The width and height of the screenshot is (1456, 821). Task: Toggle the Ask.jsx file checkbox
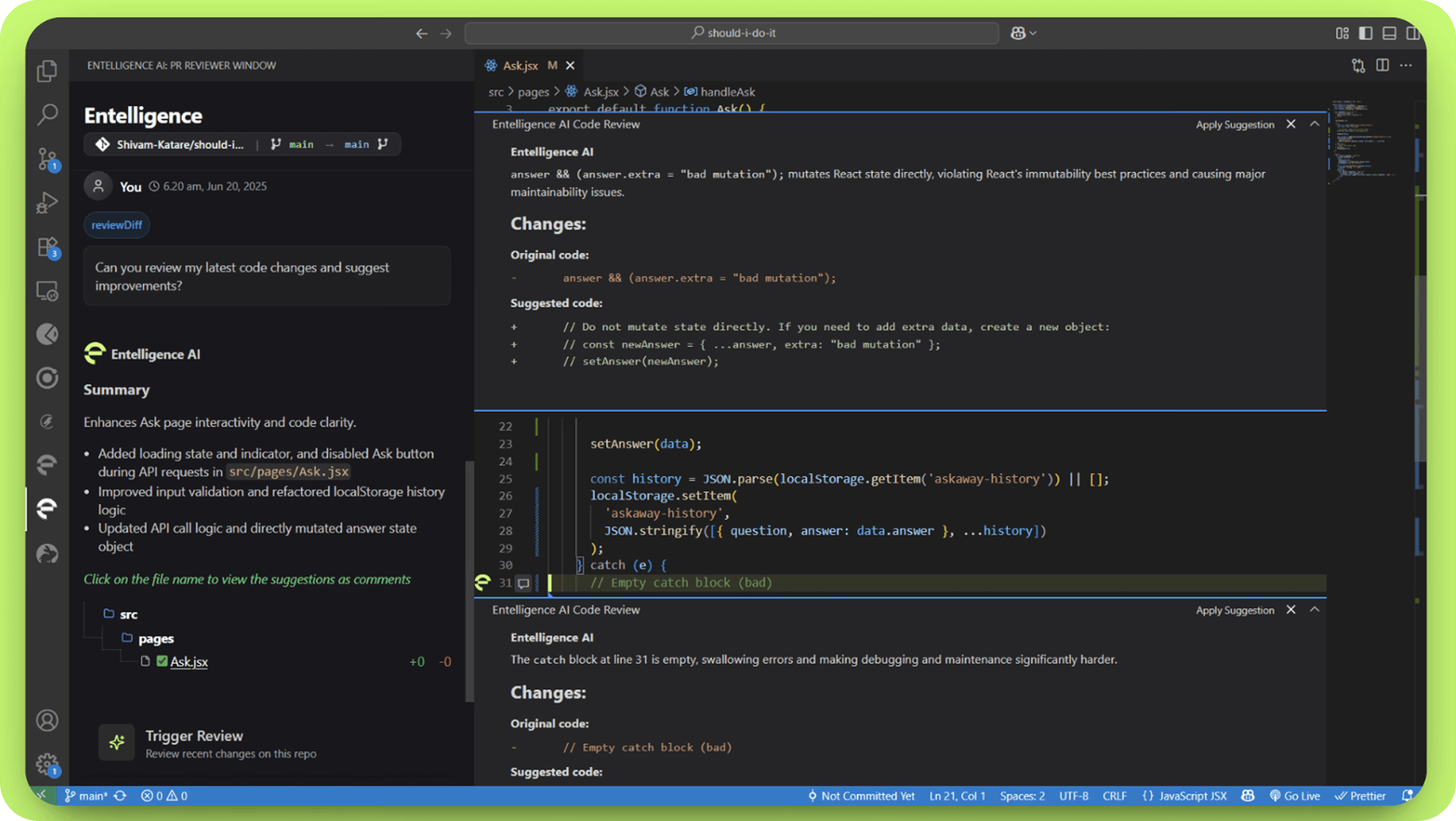(x=162, y=661)
